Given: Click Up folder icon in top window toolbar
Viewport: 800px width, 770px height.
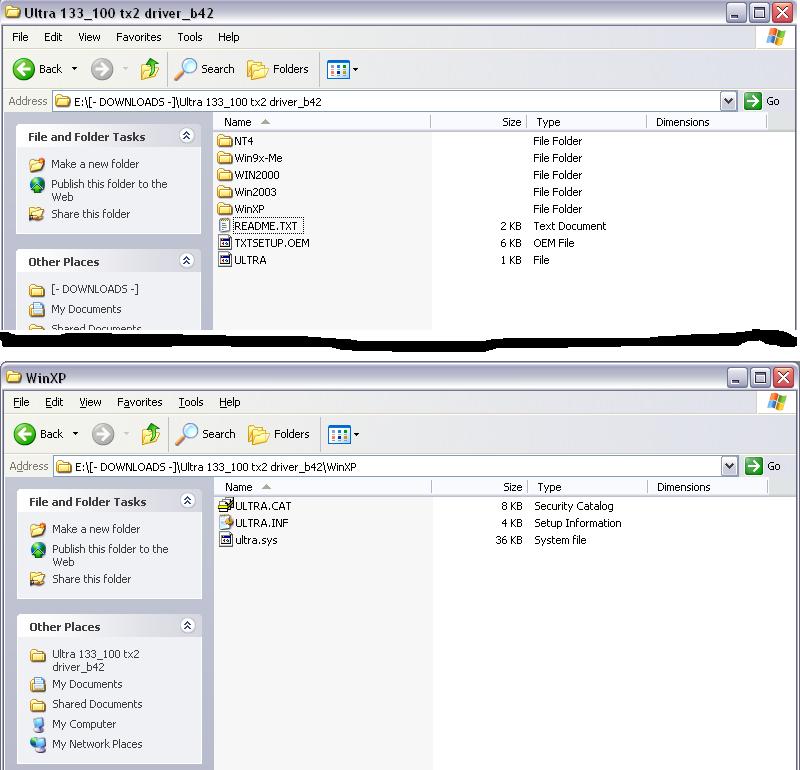Looking at the screenshot, I should 149,69.
